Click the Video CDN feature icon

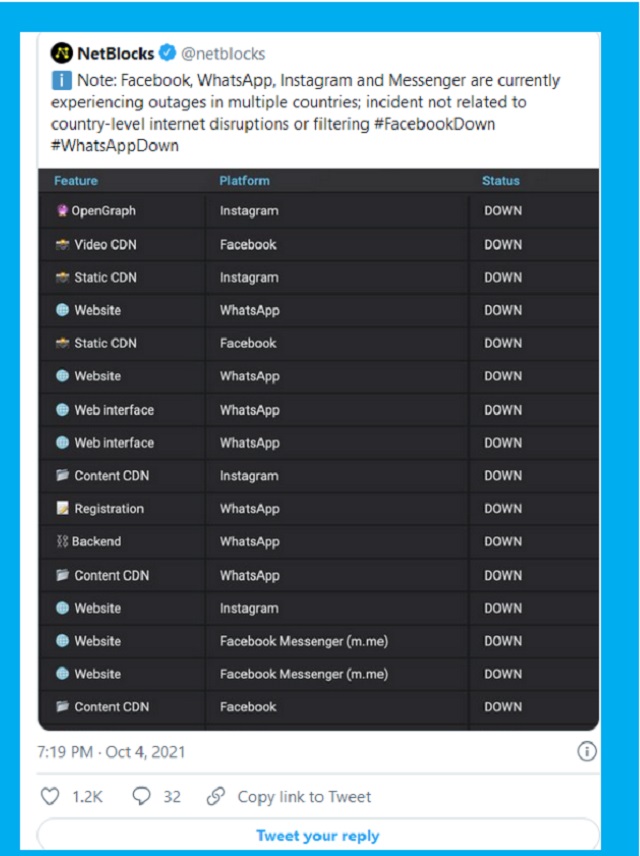[63, 245]
